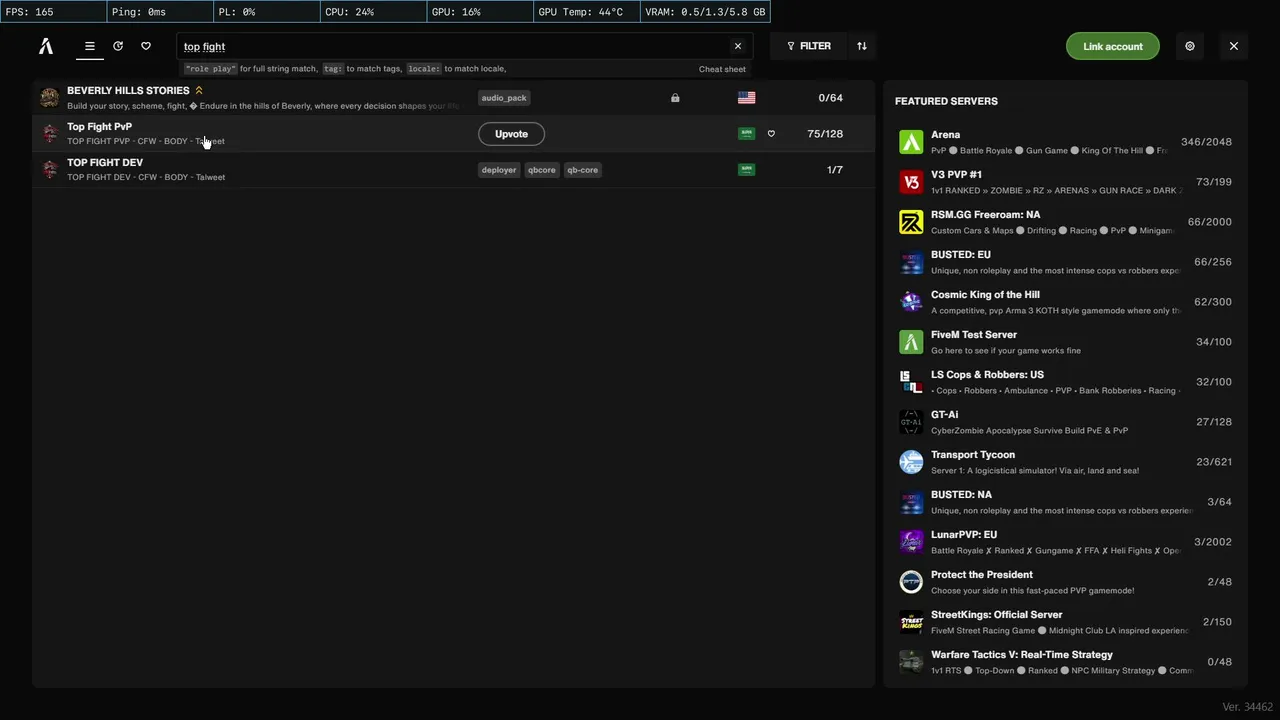Clear the search field with the x icon

[738, 46]
